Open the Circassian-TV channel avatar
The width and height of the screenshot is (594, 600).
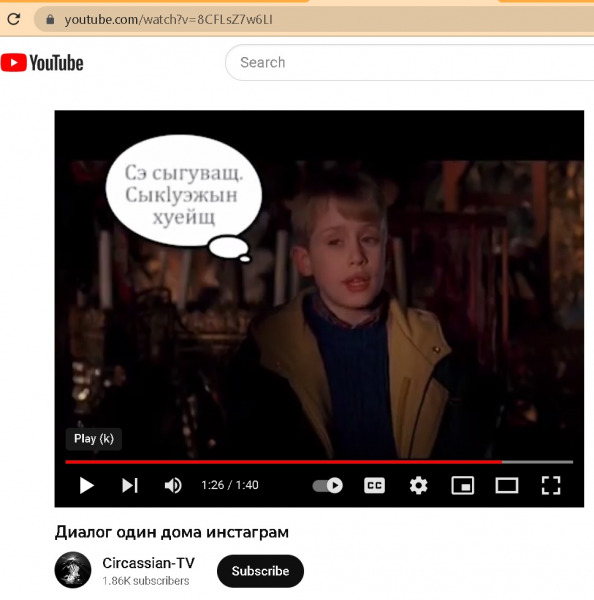click(x=73, y=570)
